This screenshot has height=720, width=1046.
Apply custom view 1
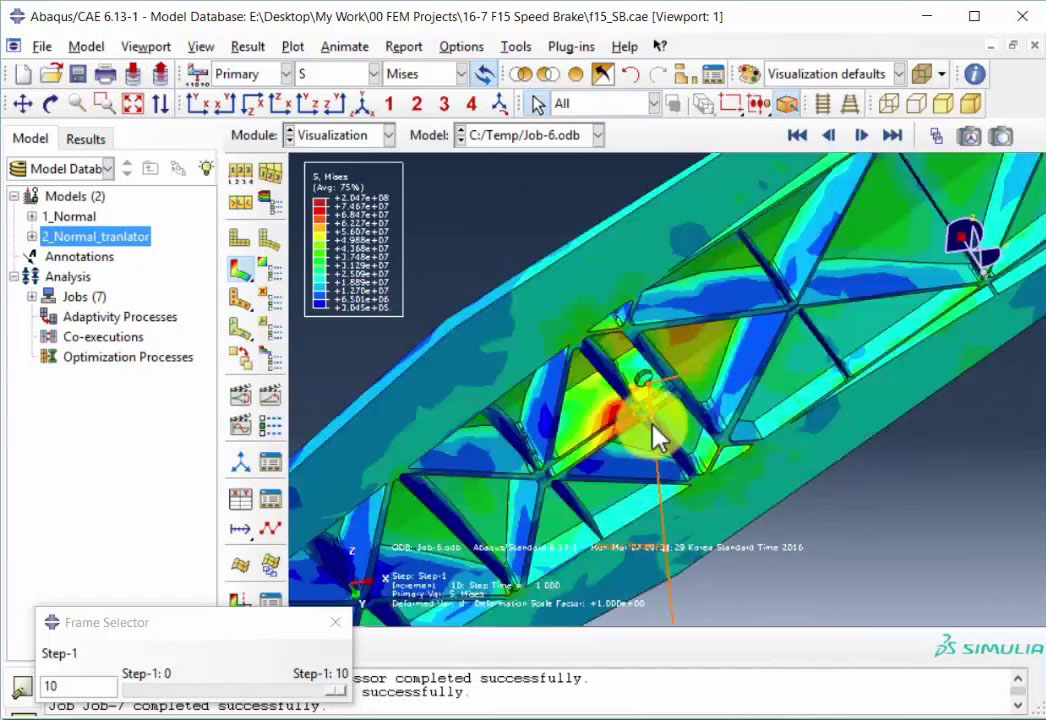(390, 103)
